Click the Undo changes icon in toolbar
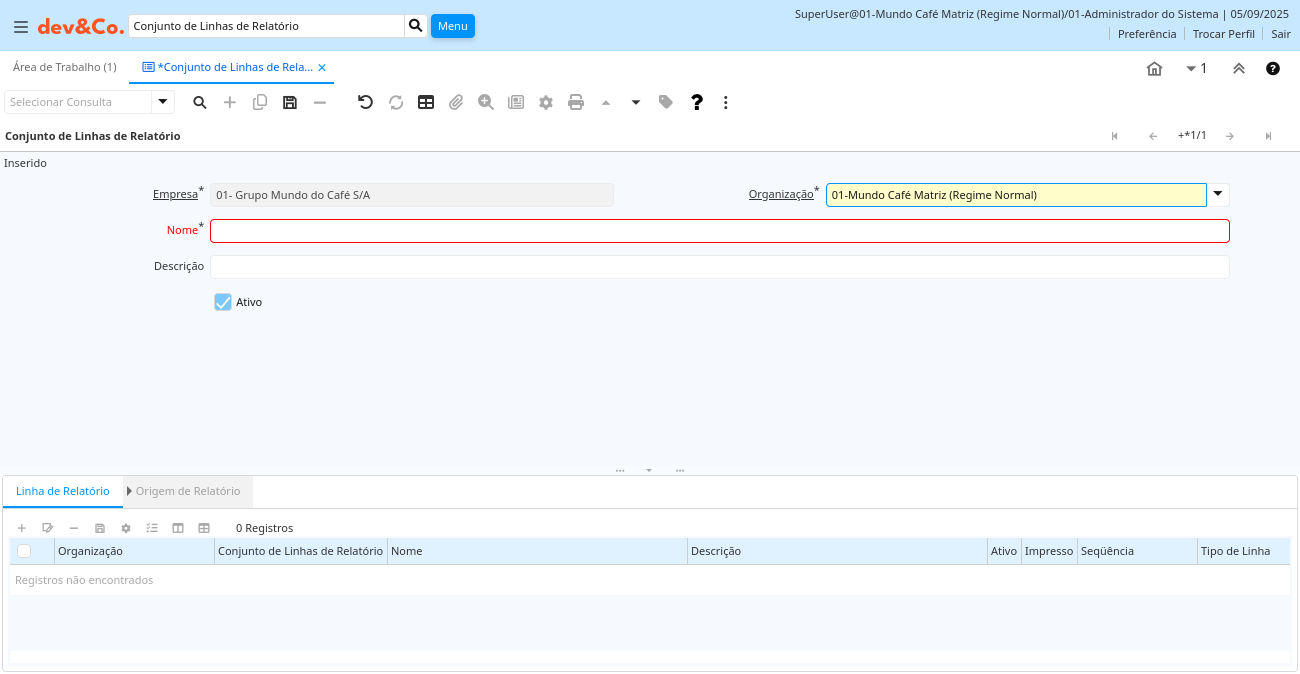 click(365, 102)
